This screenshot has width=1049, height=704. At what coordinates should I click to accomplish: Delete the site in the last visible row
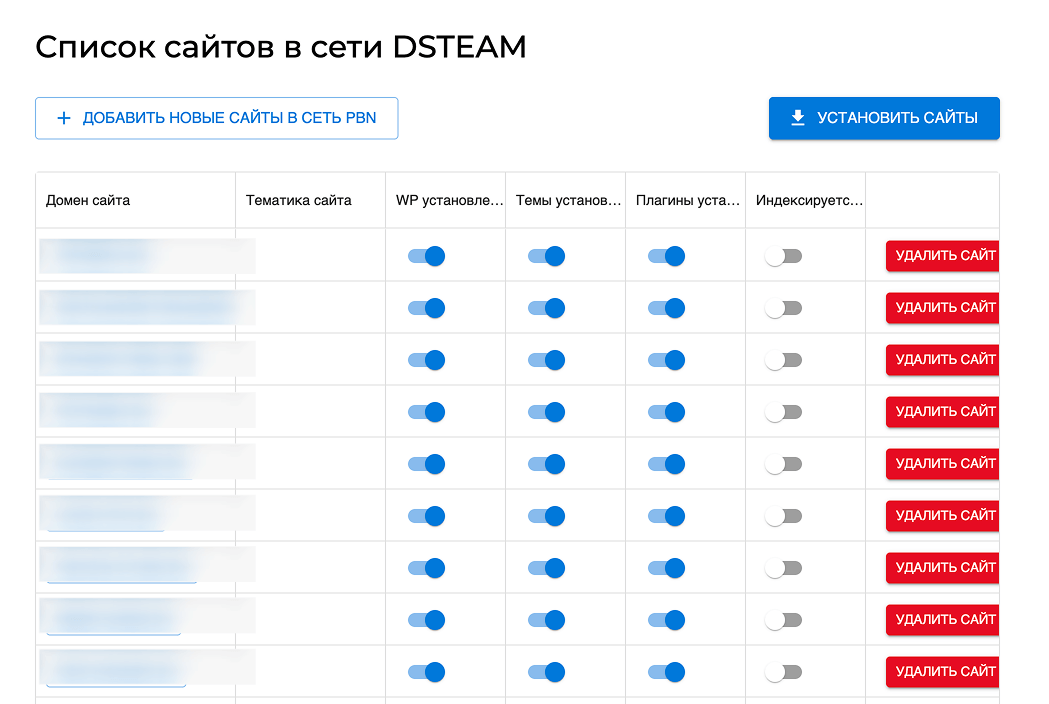pyautogui.click(x=943, y=672)
